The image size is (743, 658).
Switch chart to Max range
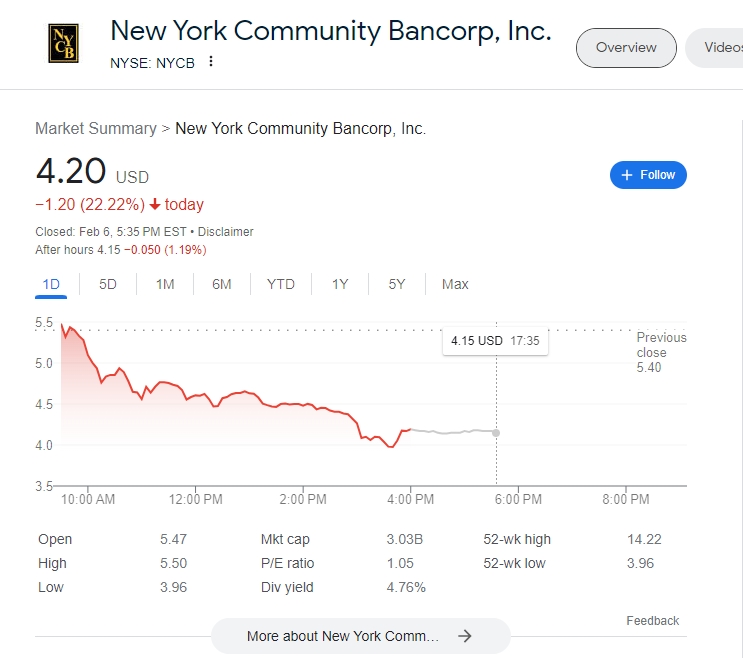(455, 284)
